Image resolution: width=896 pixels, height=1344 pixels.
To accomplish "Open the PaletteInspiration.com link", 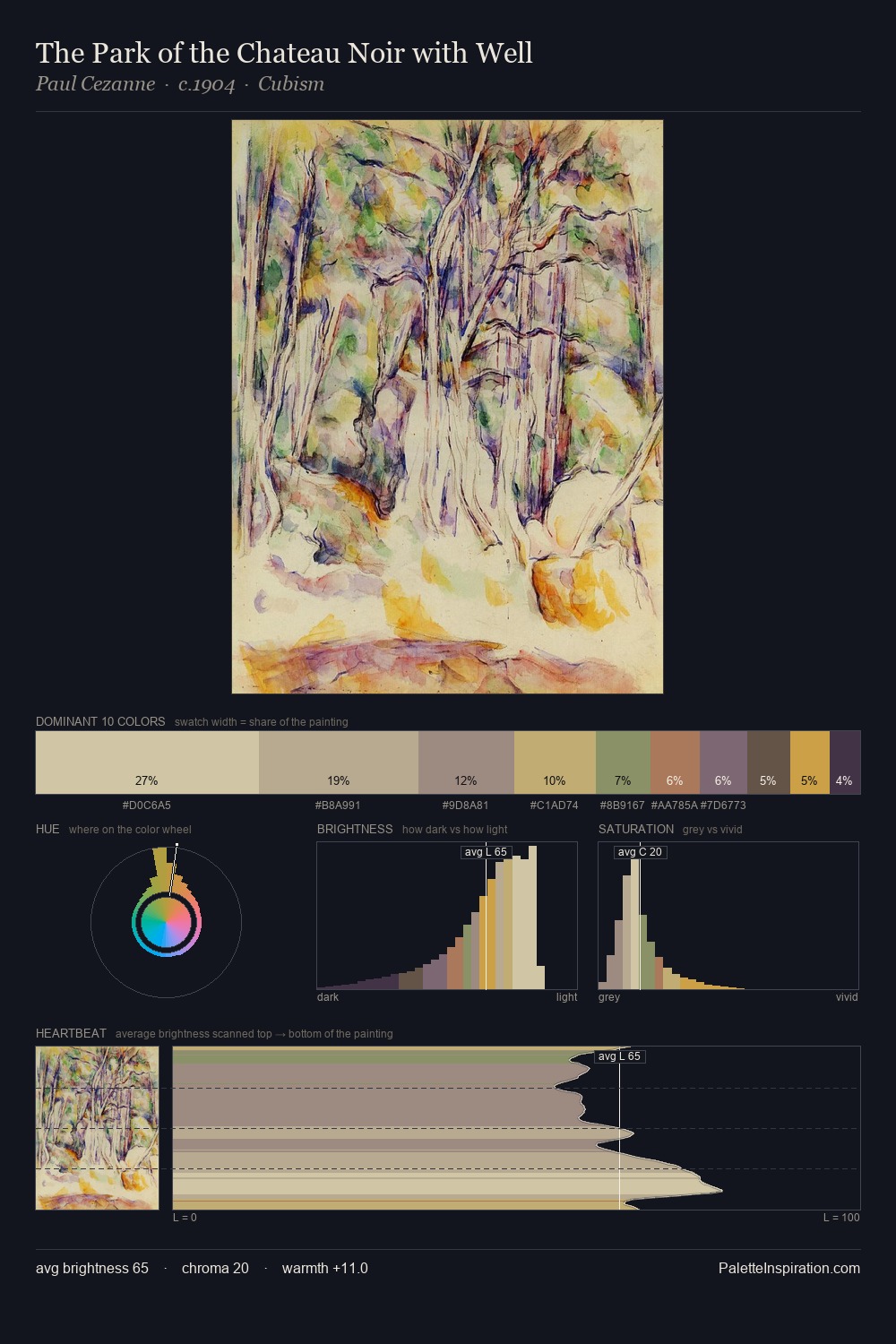I will [x=789, y=1268].
